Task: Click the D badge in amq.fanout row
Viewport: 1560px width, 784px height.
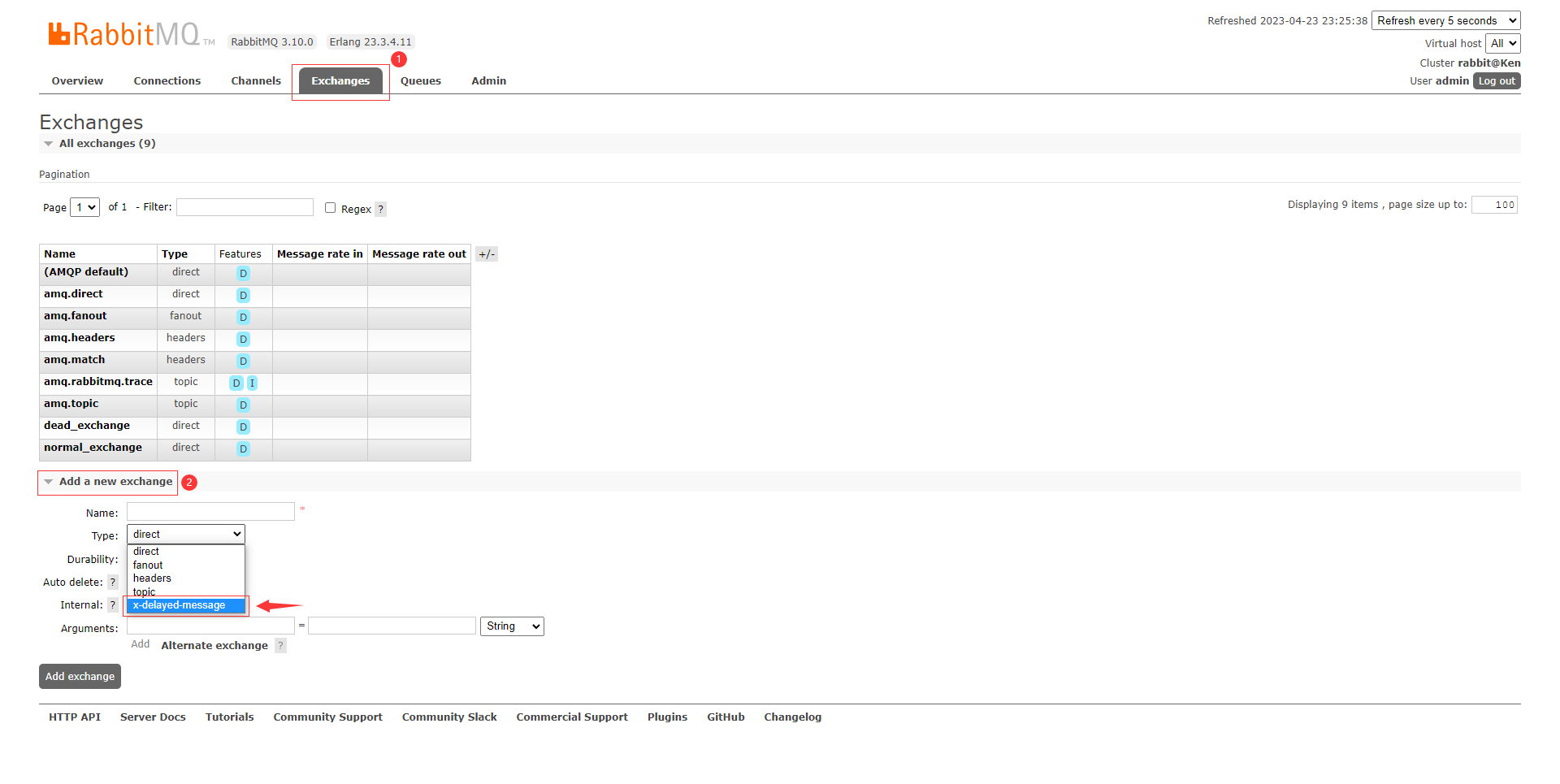Action: (x=243, y=318)
